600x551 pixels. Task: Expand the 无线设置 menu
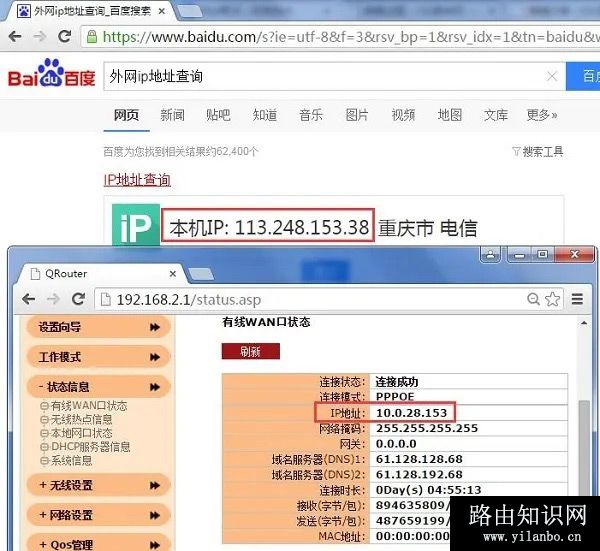(99, 486)
